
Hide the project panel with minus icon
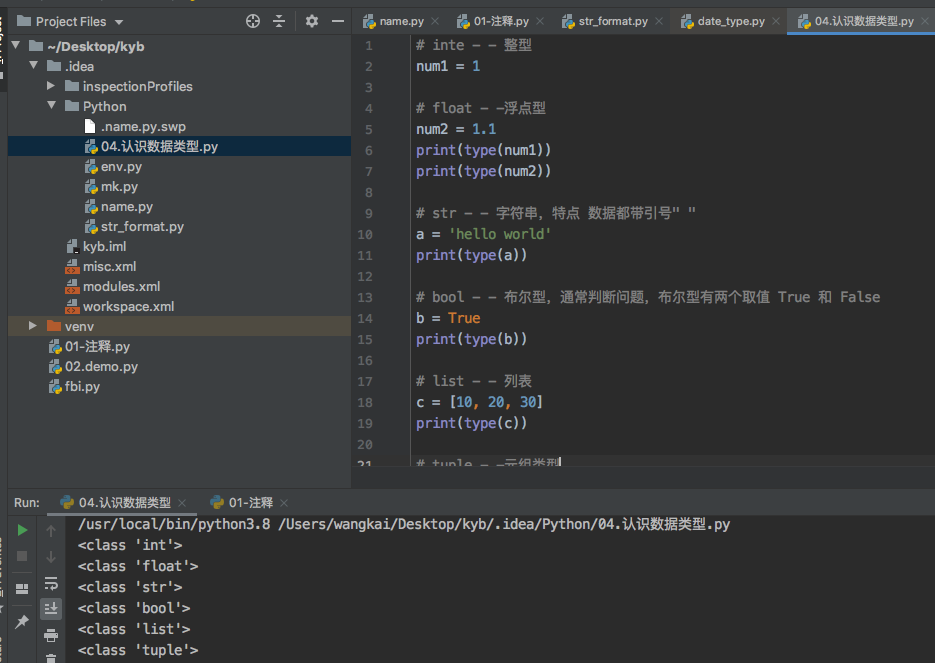pyautogui.click(x=338, y=21)
